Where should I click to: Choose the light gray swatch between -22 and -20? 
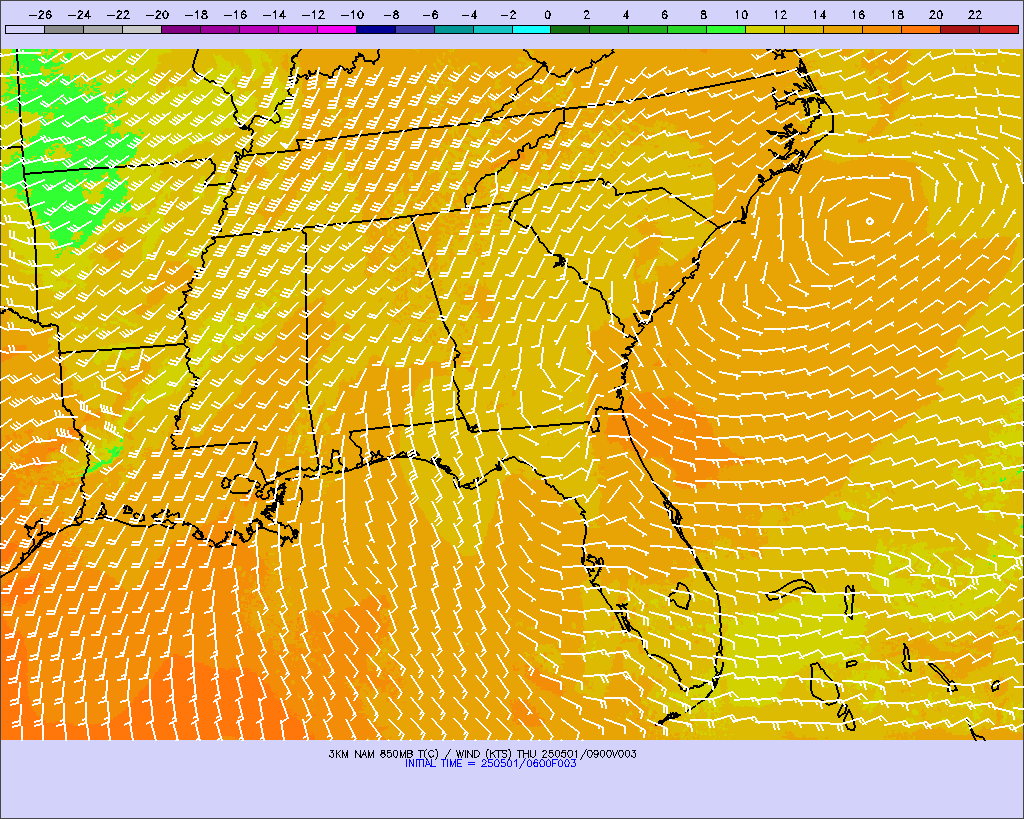point(142,29)
